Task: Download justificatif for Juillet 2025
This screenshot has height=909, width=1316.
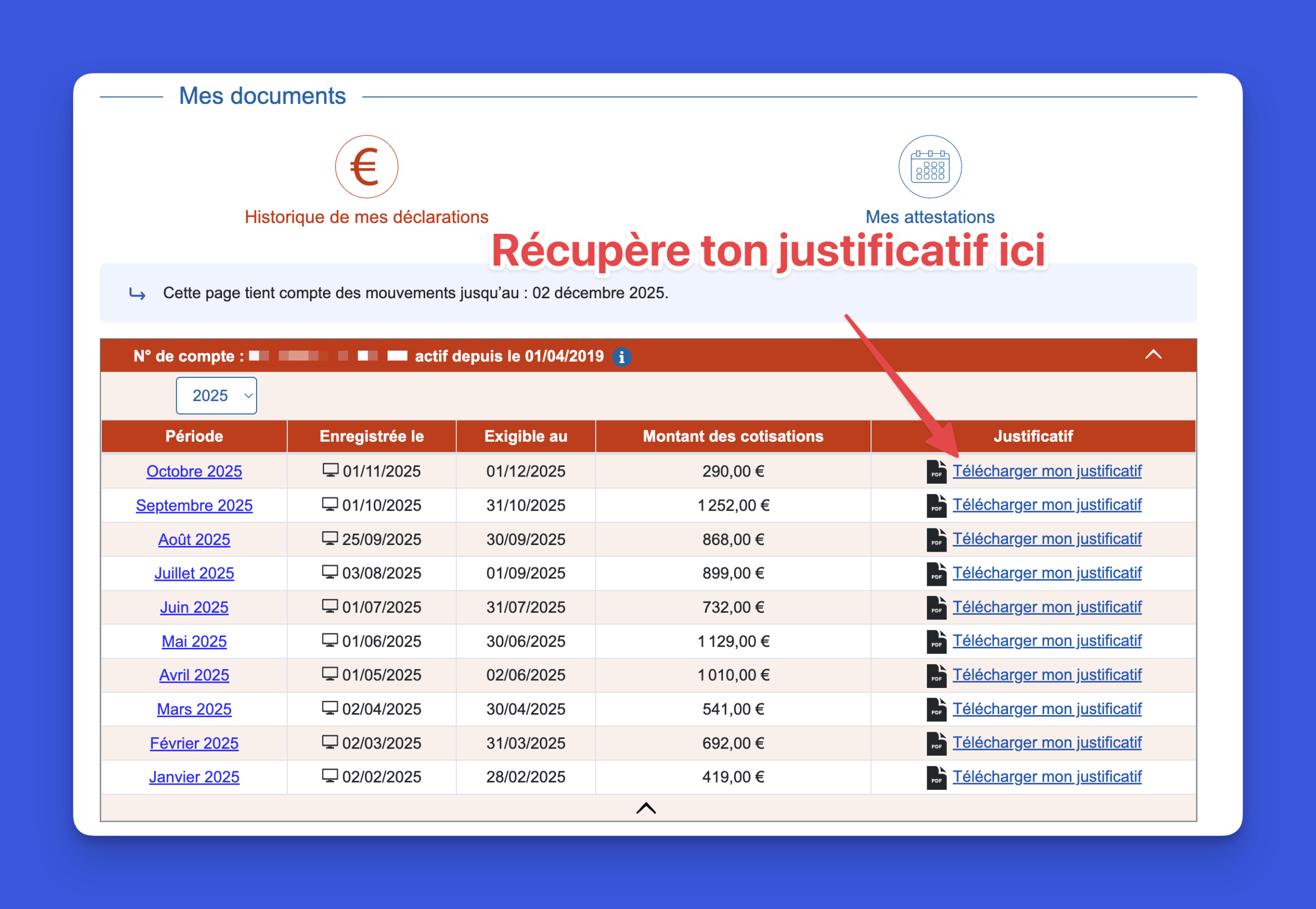Action: tap(1047, 573)
